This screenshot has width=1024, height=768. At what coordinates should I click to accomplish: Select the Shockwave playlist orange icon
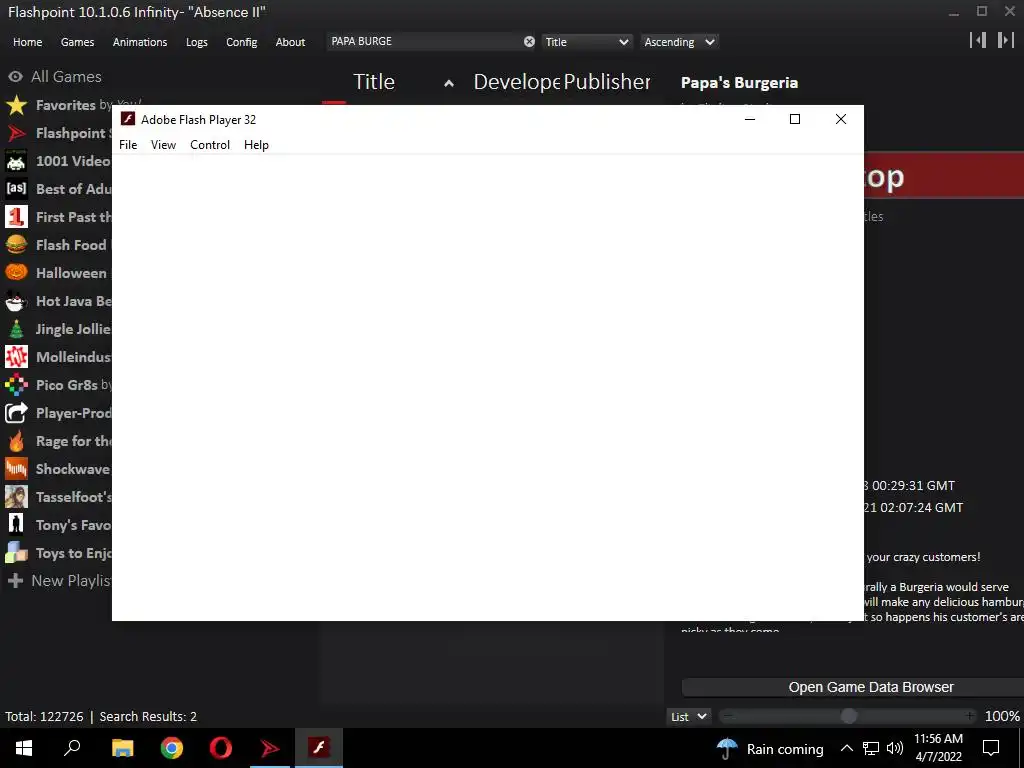16,469
